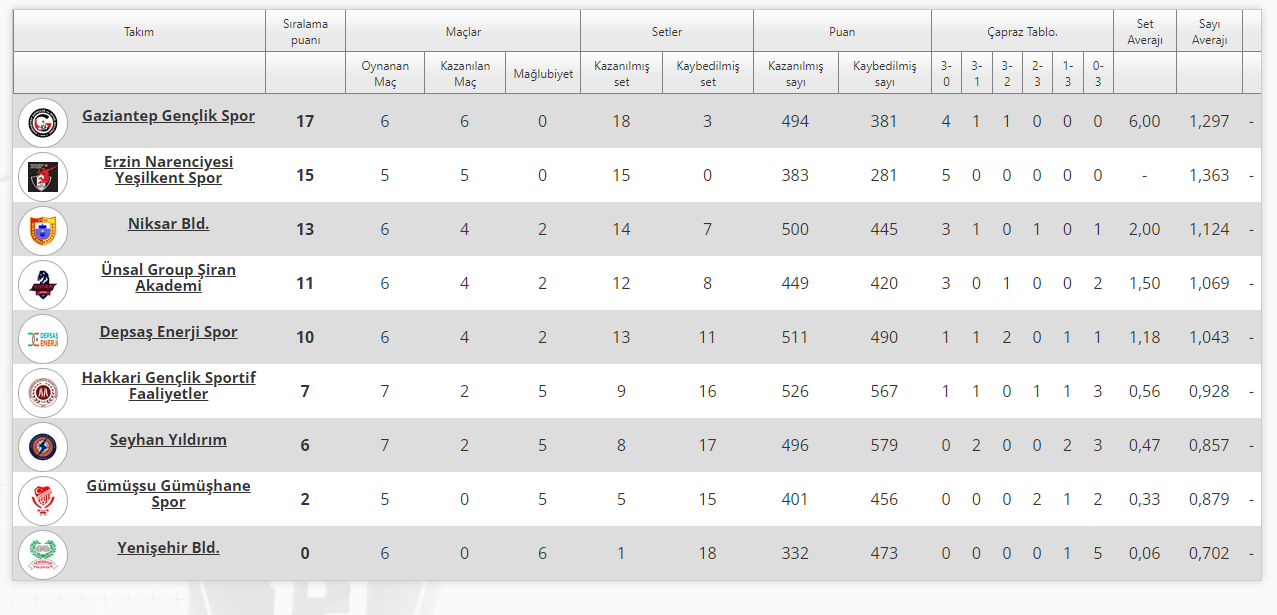The image size is (1277, 615).
Task: Open the Gaziantep Gençlik Spor team link
Action: 168,116
